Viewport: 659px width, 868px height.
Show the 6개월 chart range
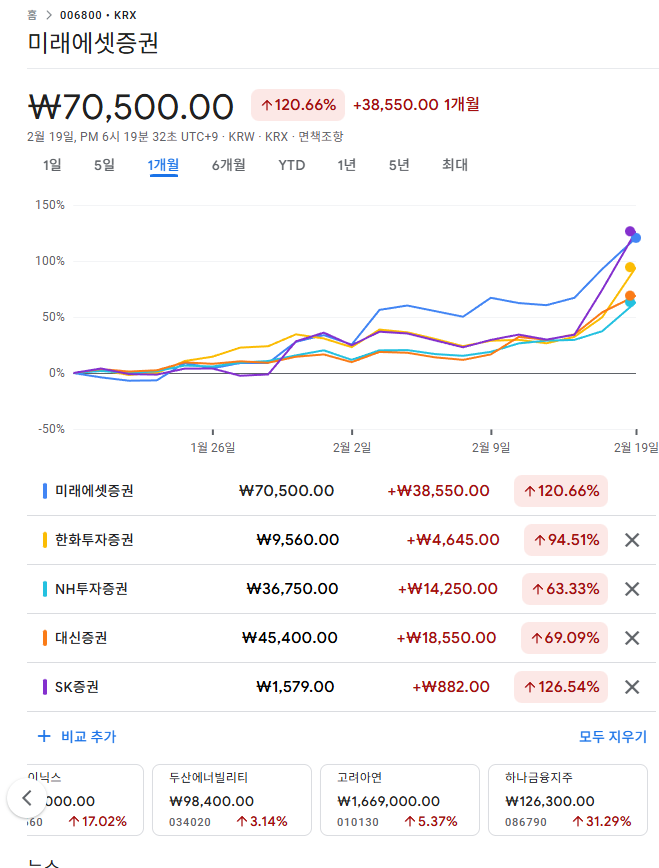228,165
